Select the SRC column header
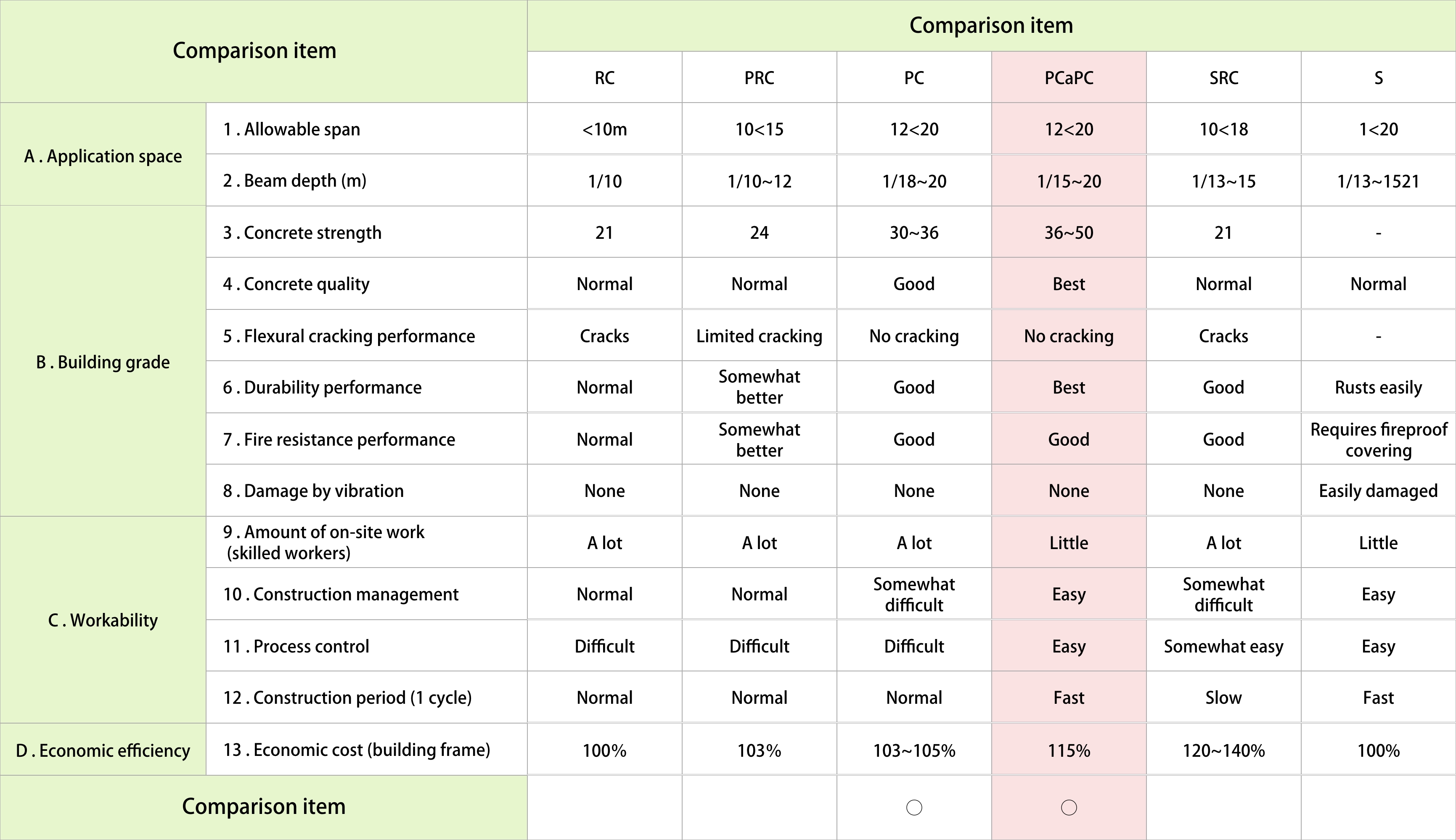 pos(1223,78)
